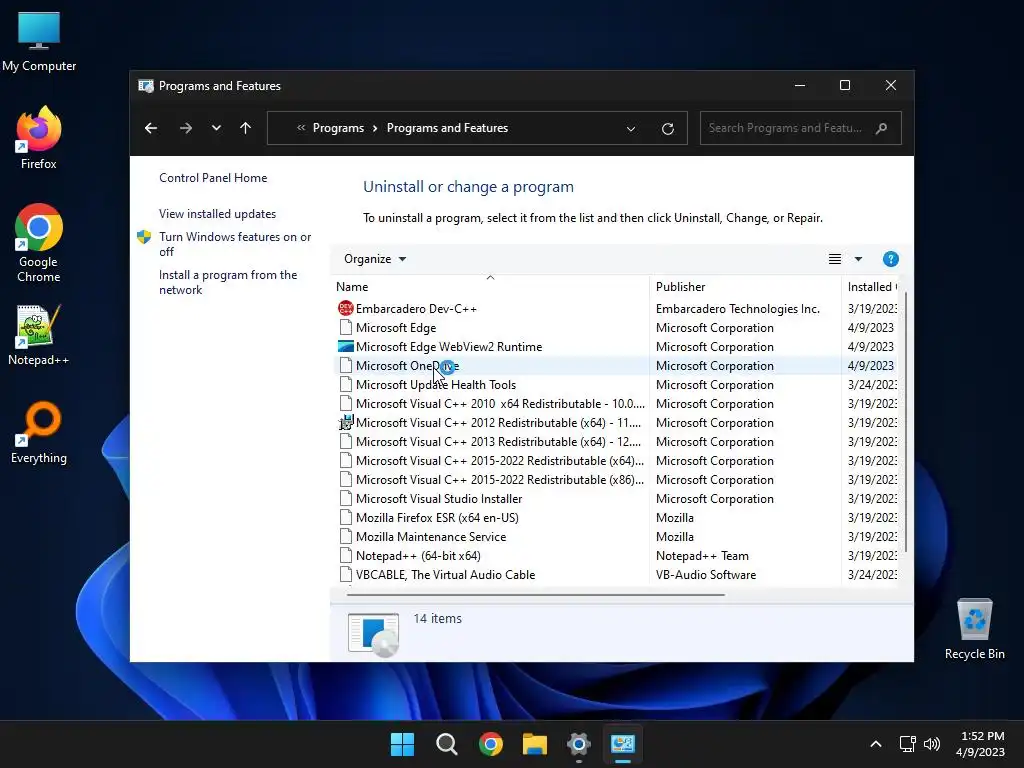Click the volume speaker tray icon
Viewport: 1024px width, 768px height.
click(932, 744)
